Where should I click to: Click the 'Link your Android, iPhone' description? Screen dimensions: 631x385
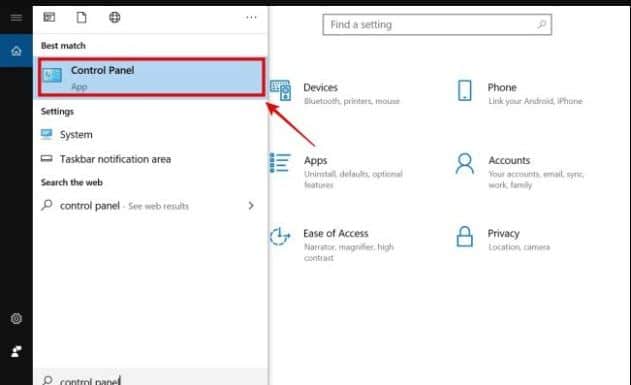click(536, 101)
